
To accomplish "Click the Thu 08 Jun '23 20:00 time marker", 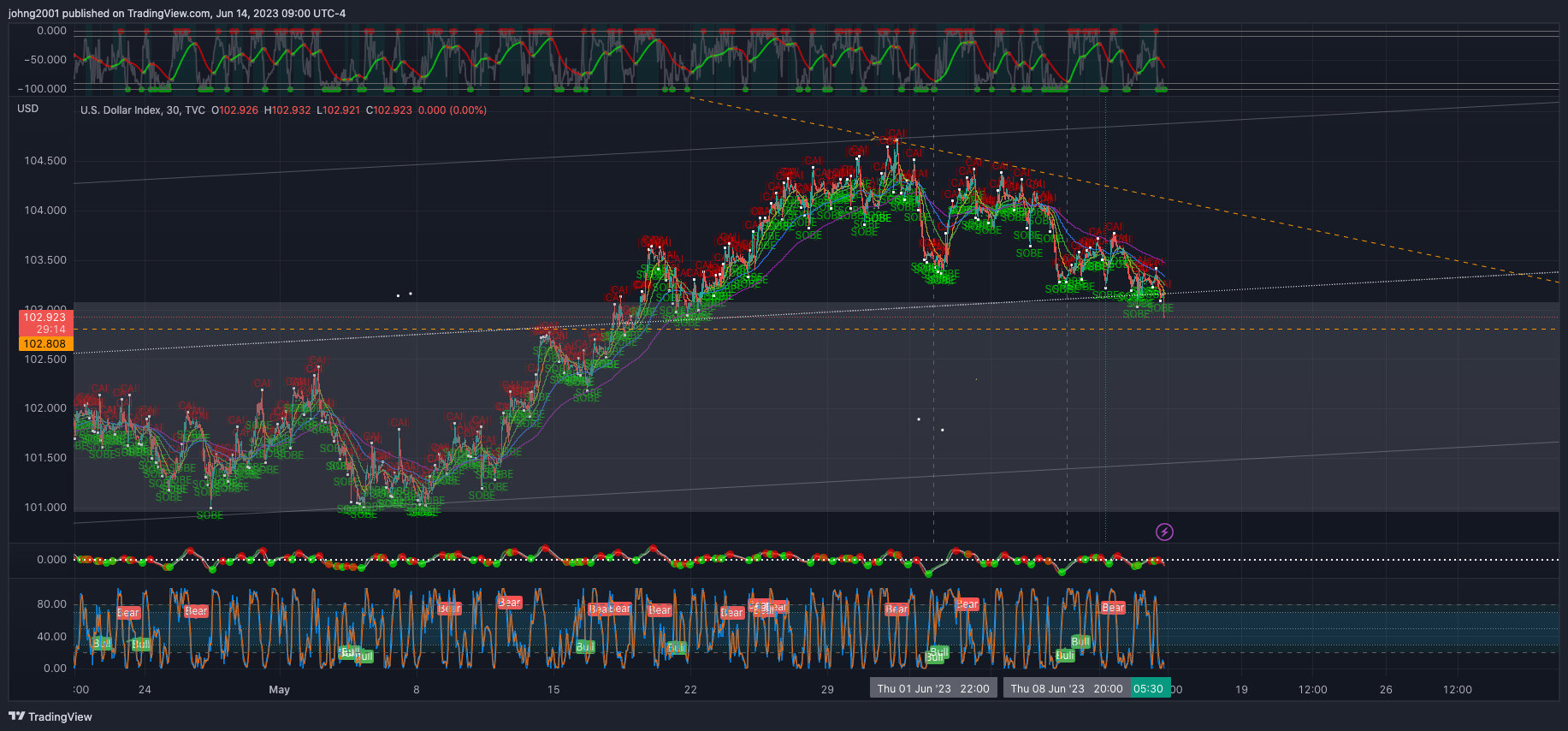I will 1067,688.
